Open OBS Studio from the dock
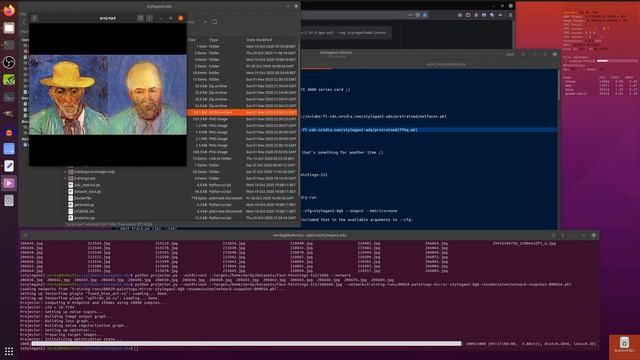This screenshot has height=360, width=640. coord(9,62)
